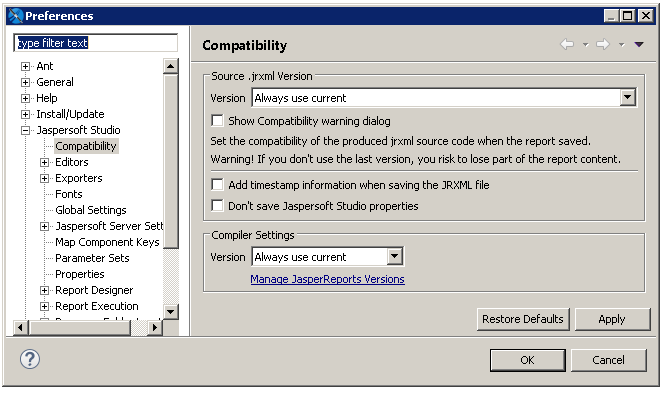Click the type filter text field

click(96, 43)
